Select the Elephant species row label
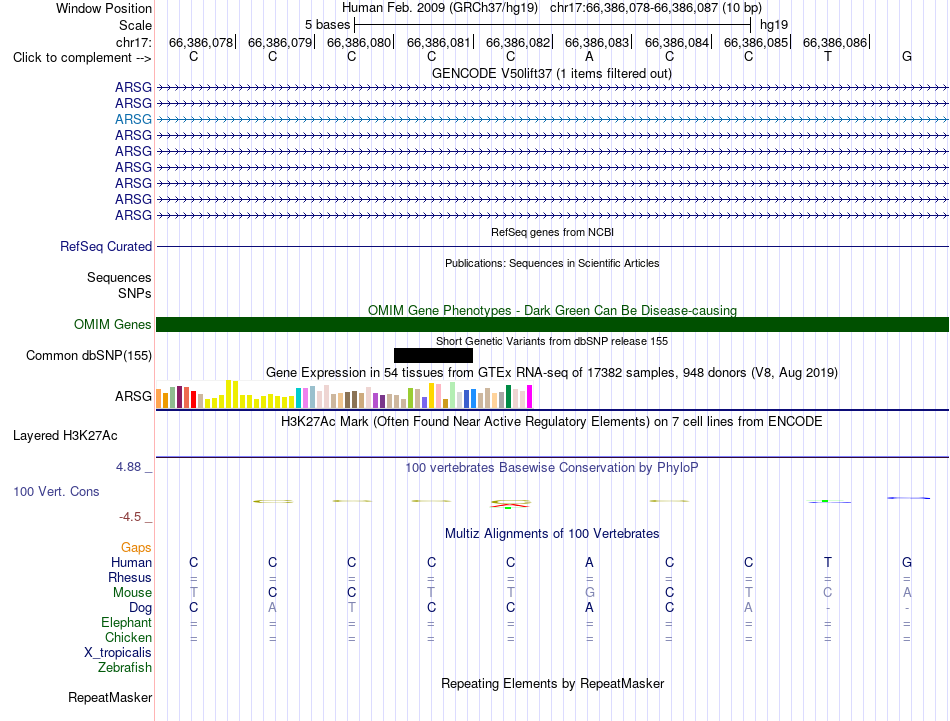This screenshot has width=950, height=721. pyautogui.click(x=127, y=623)
